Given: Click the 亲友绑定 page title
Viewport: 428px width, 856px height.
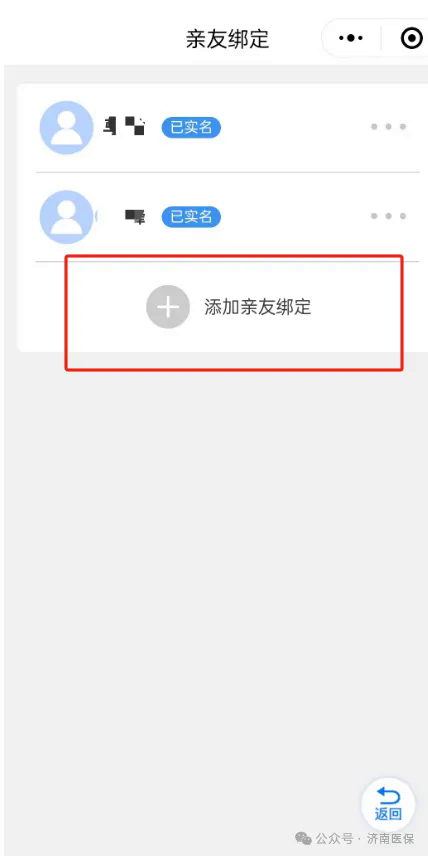Looking at the screenshot, I should [228, 39].
